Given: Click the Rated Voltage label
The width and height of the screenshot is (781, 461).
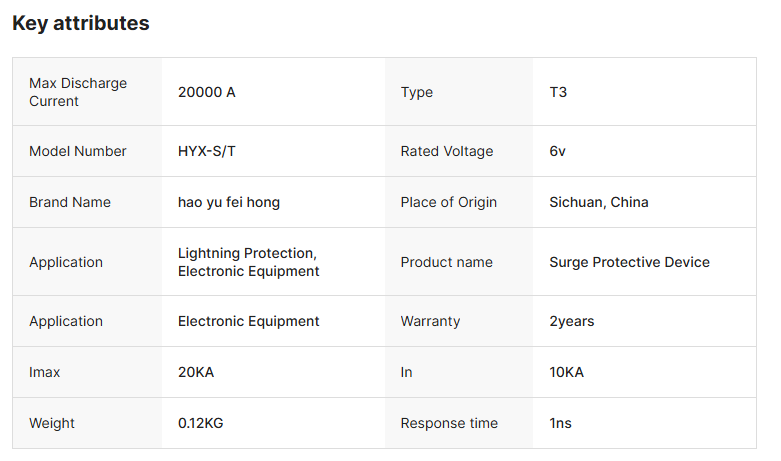Looking at the screenshot, I should tap(447, 151).
